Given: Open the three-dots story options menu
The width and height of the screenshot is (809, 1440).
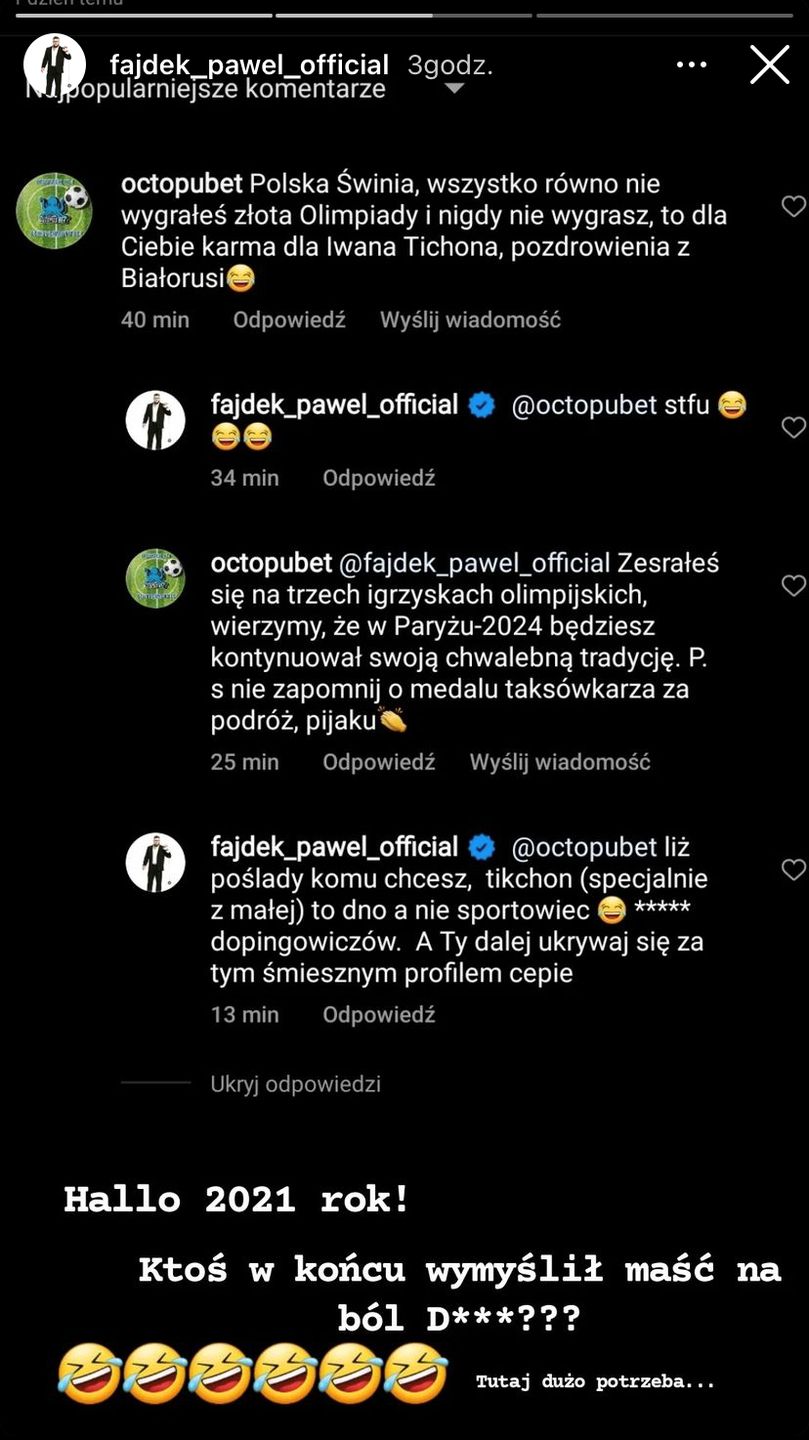Looking at the screenshot, I should click(x=692, y=65).
